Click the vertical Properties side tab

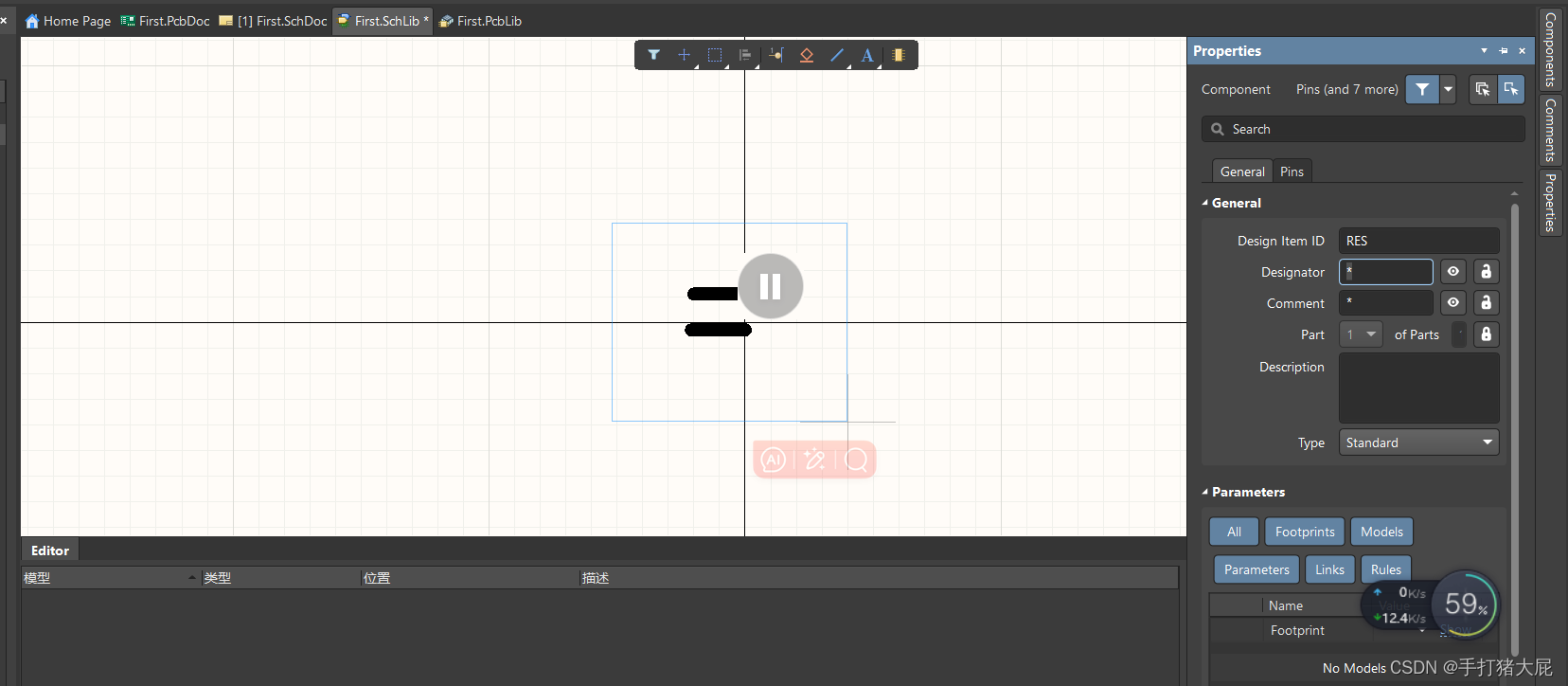pyautogui.click(x=1550, y=202)
